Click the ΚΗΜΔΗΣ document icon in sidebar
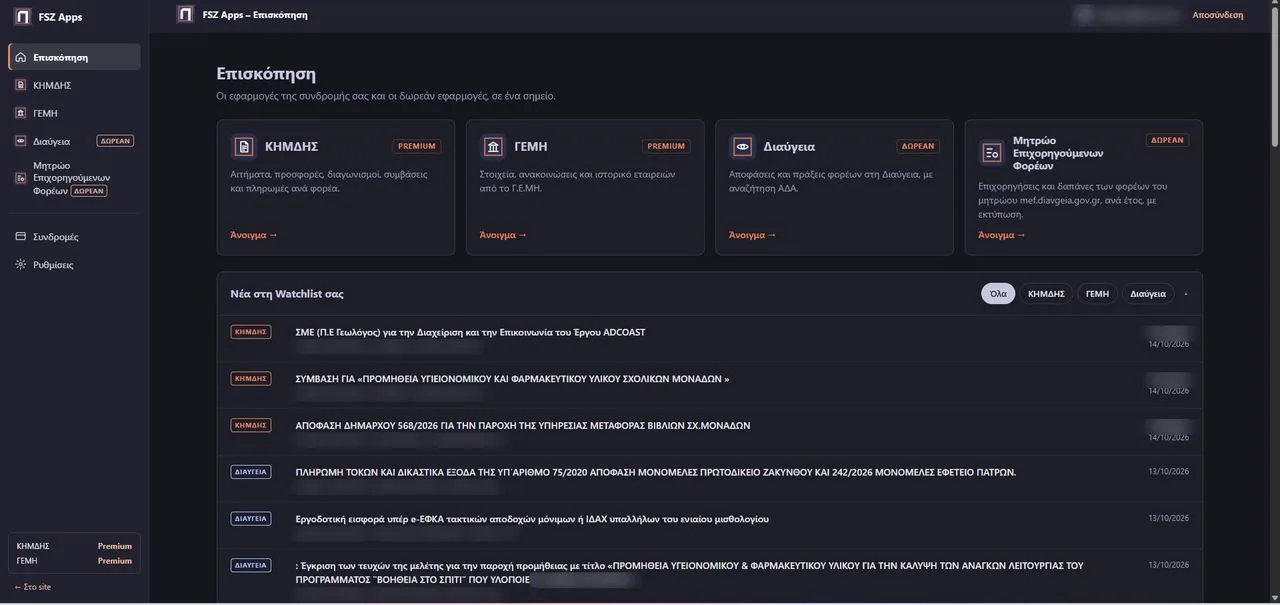This screenshot has width=1280, height=605. pos(21,85)
